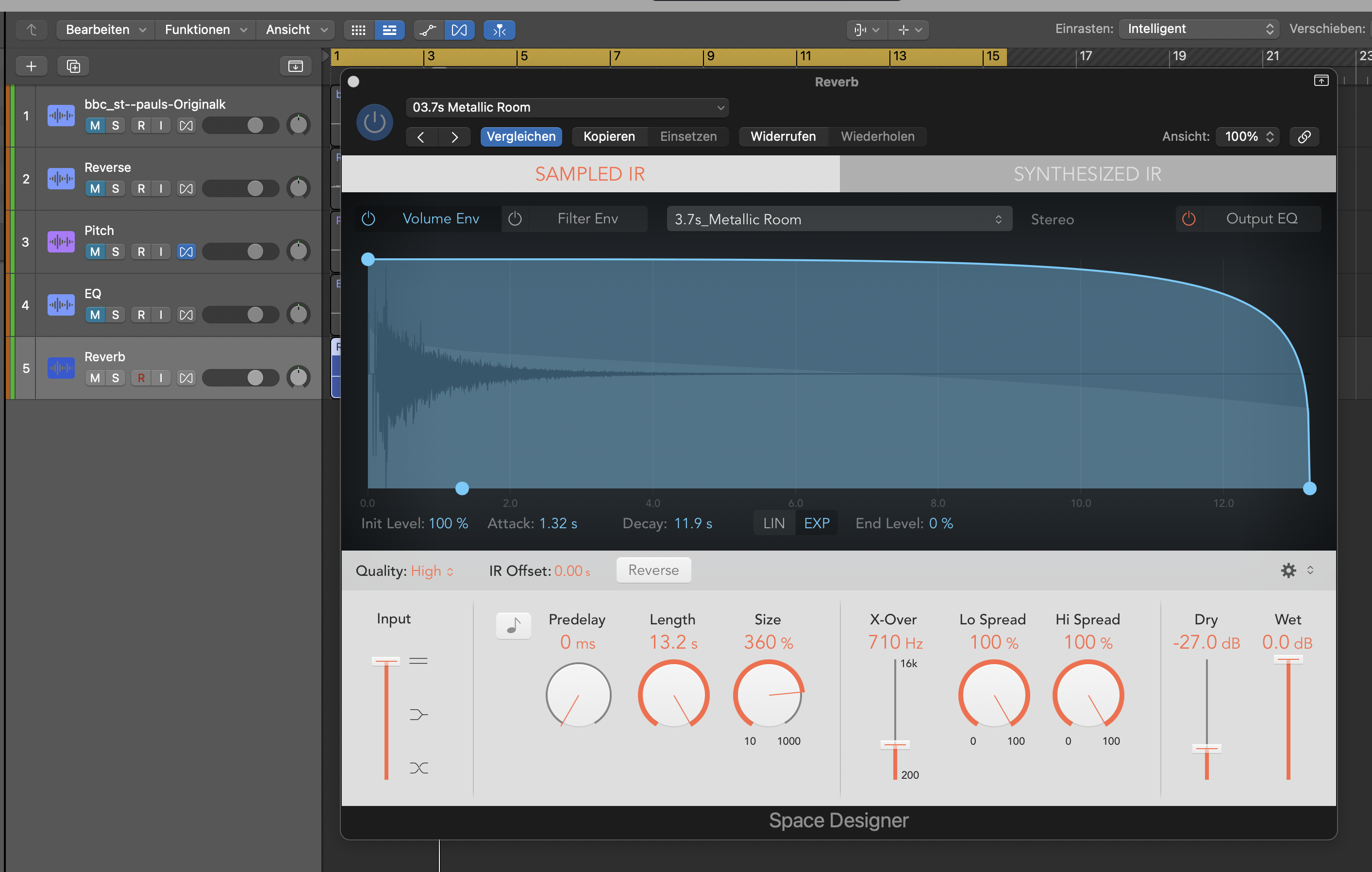This screenshot has height=872, width=1372.
Task: Click the IR Offset value field
Action: 571,571
